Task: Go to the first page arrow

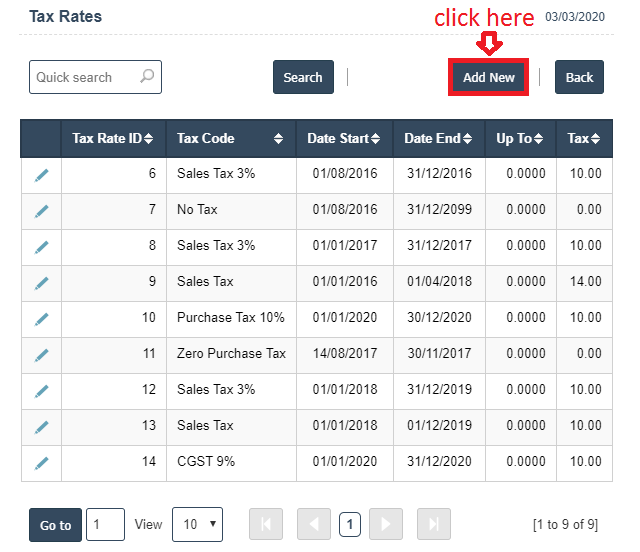Action: tap(266, 525)
